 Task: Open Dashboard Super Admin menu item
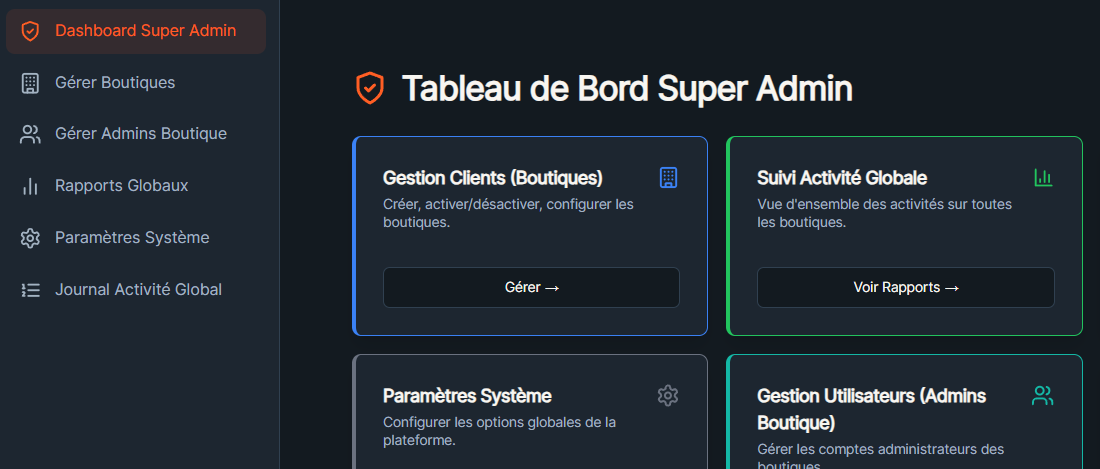coord(136,31)
